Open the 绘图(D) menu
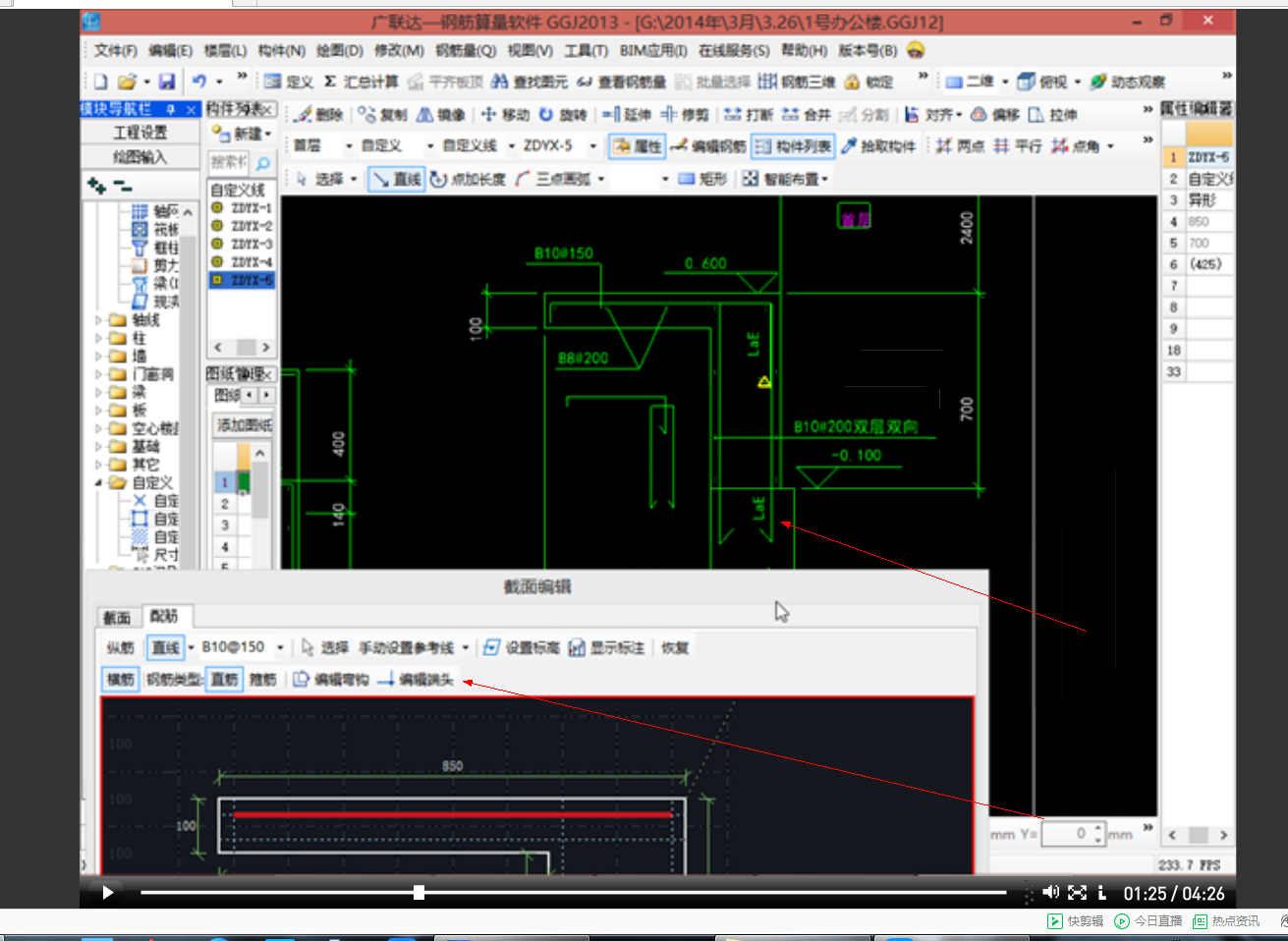Screen dimensions: 1288x941 tap(340, 50)
